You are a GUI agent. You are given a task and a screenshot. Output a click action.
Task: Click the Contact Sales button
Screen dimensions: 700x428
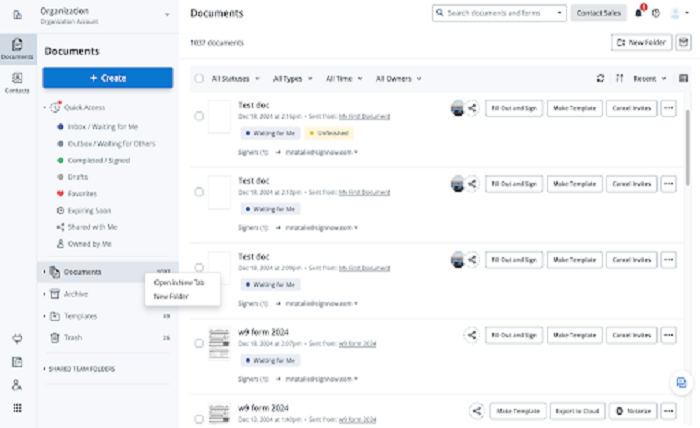click(598, 13)
